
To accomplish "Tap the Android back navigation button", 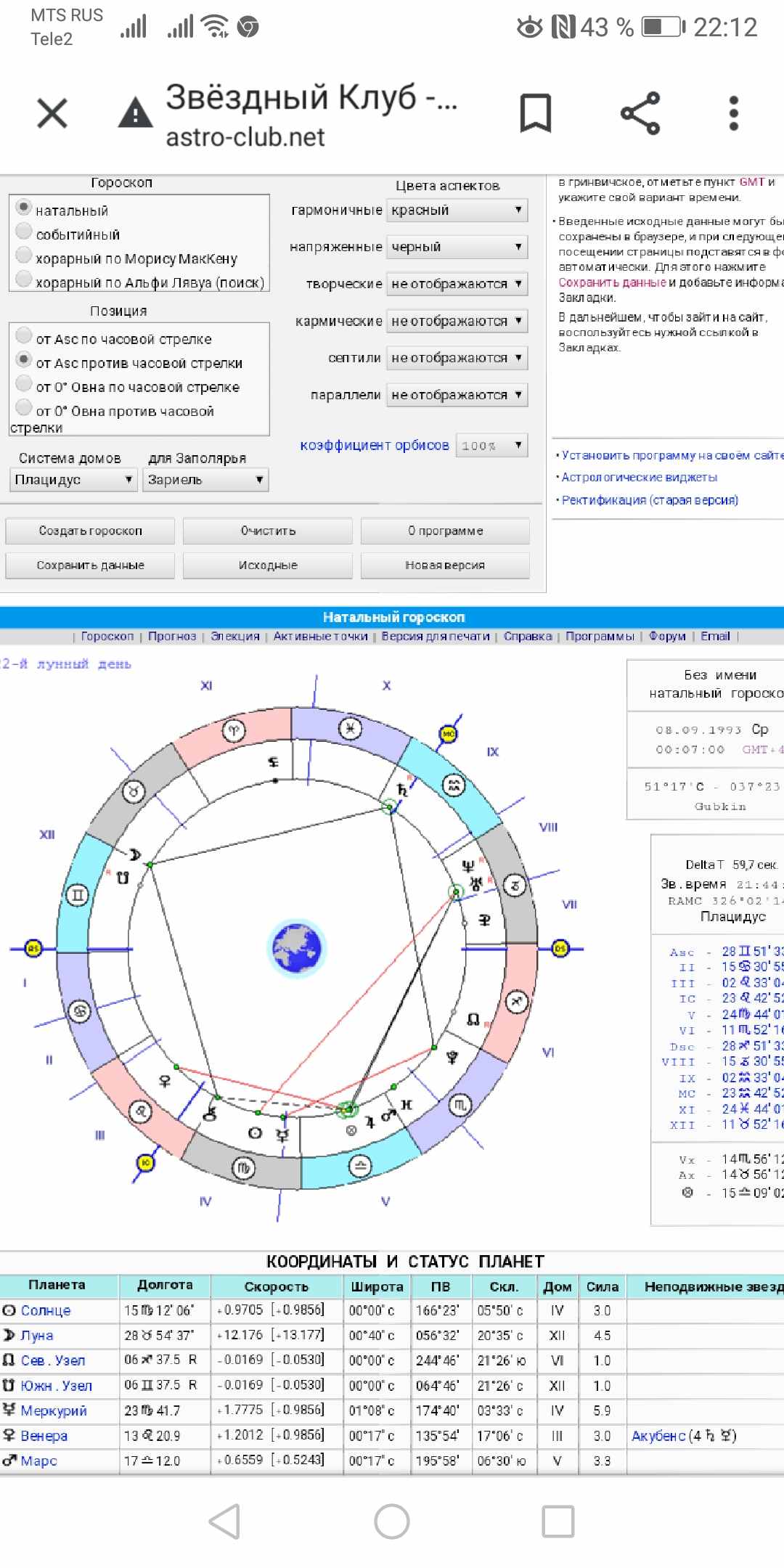I will [x=225, y=1521].
